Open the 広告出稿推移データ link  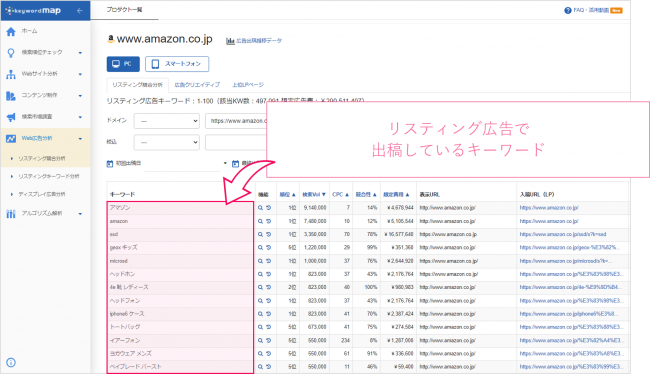click(x=259, y=41)
